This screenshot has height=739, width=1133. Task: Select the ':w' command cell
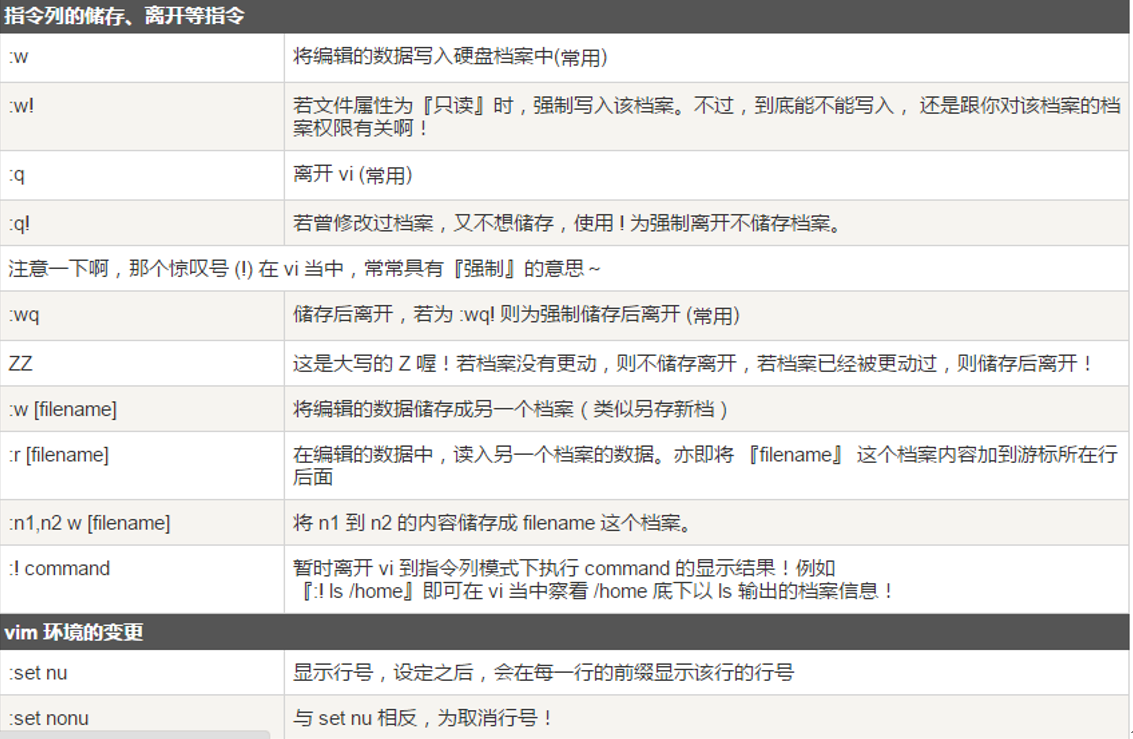pyautogui.click(x=142, y=57)
